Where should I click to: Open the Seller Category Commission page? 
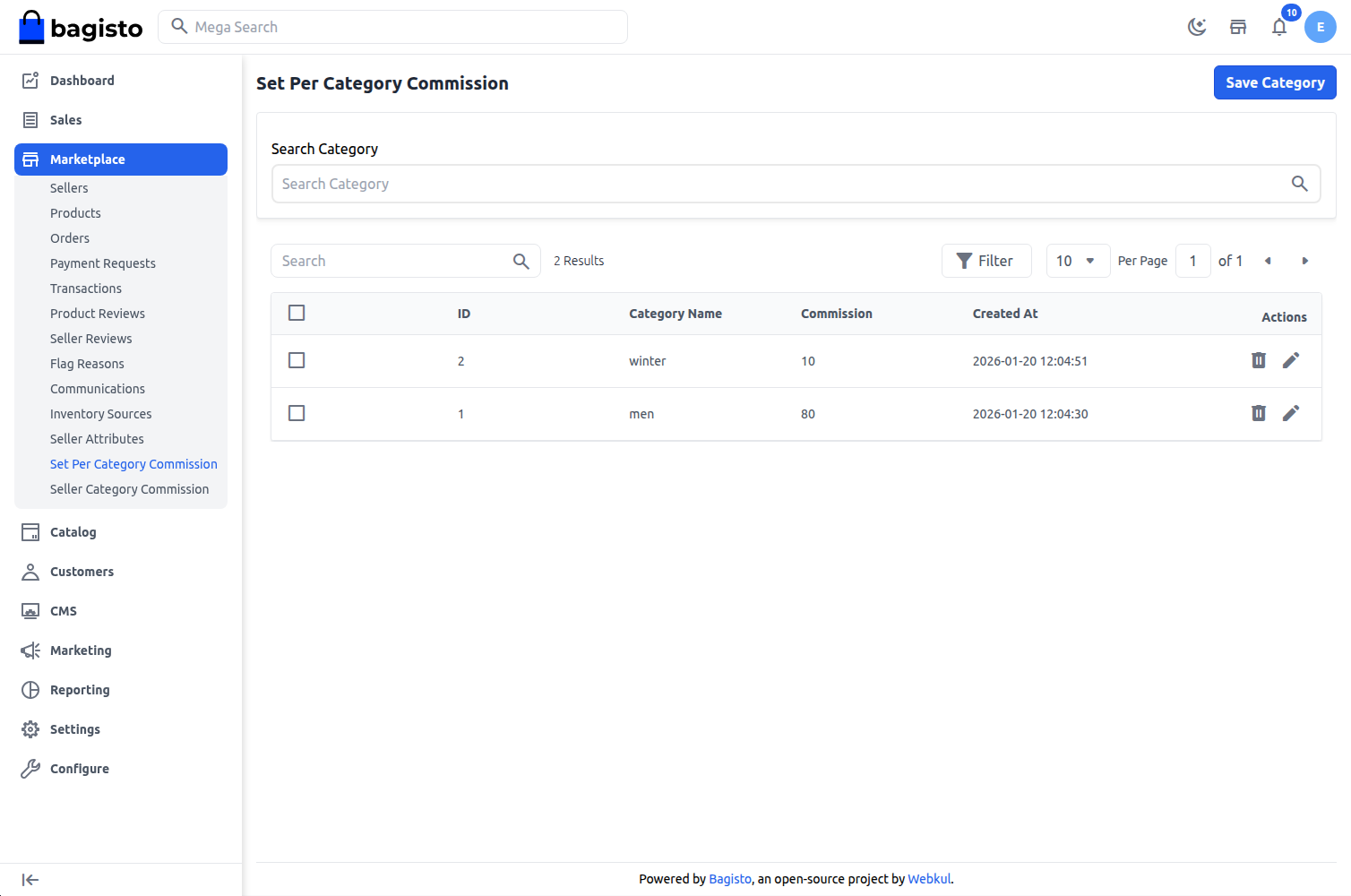129,489
